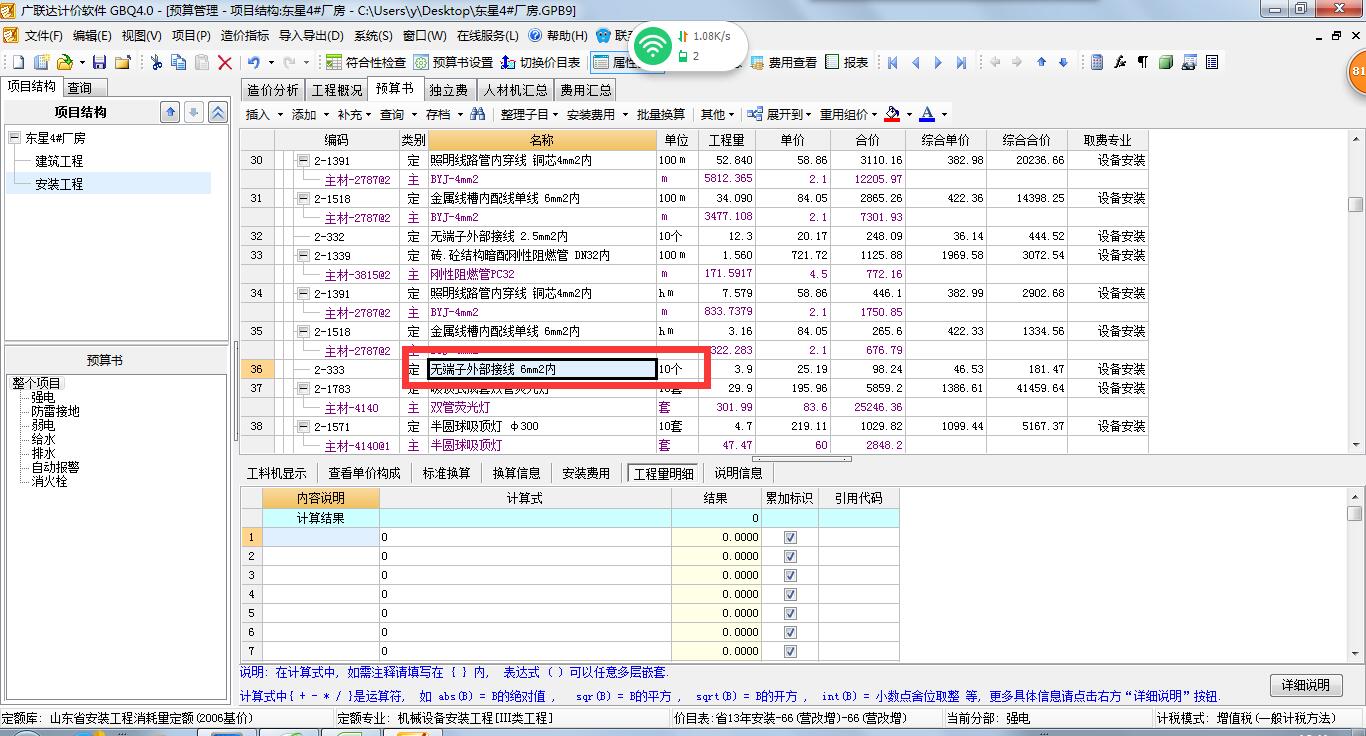This screenshot has height=736, width=1366.
Task: Toggle 累加标识 checkbox in row 7
Action: click(x=791, y=651)
